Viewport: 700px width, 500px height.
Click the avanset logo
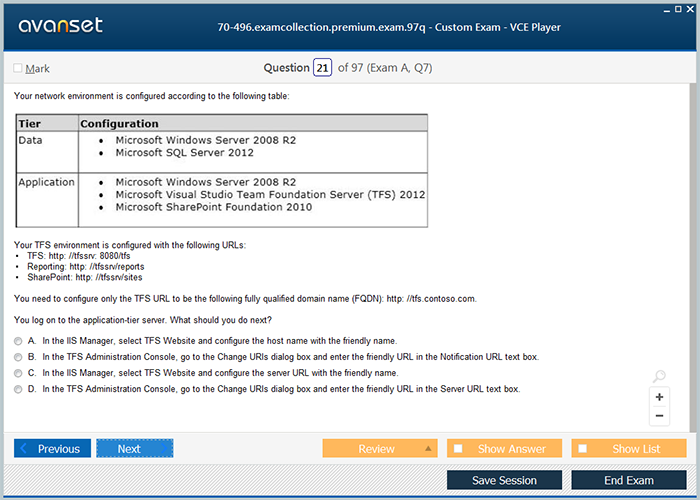pos(59,26)
